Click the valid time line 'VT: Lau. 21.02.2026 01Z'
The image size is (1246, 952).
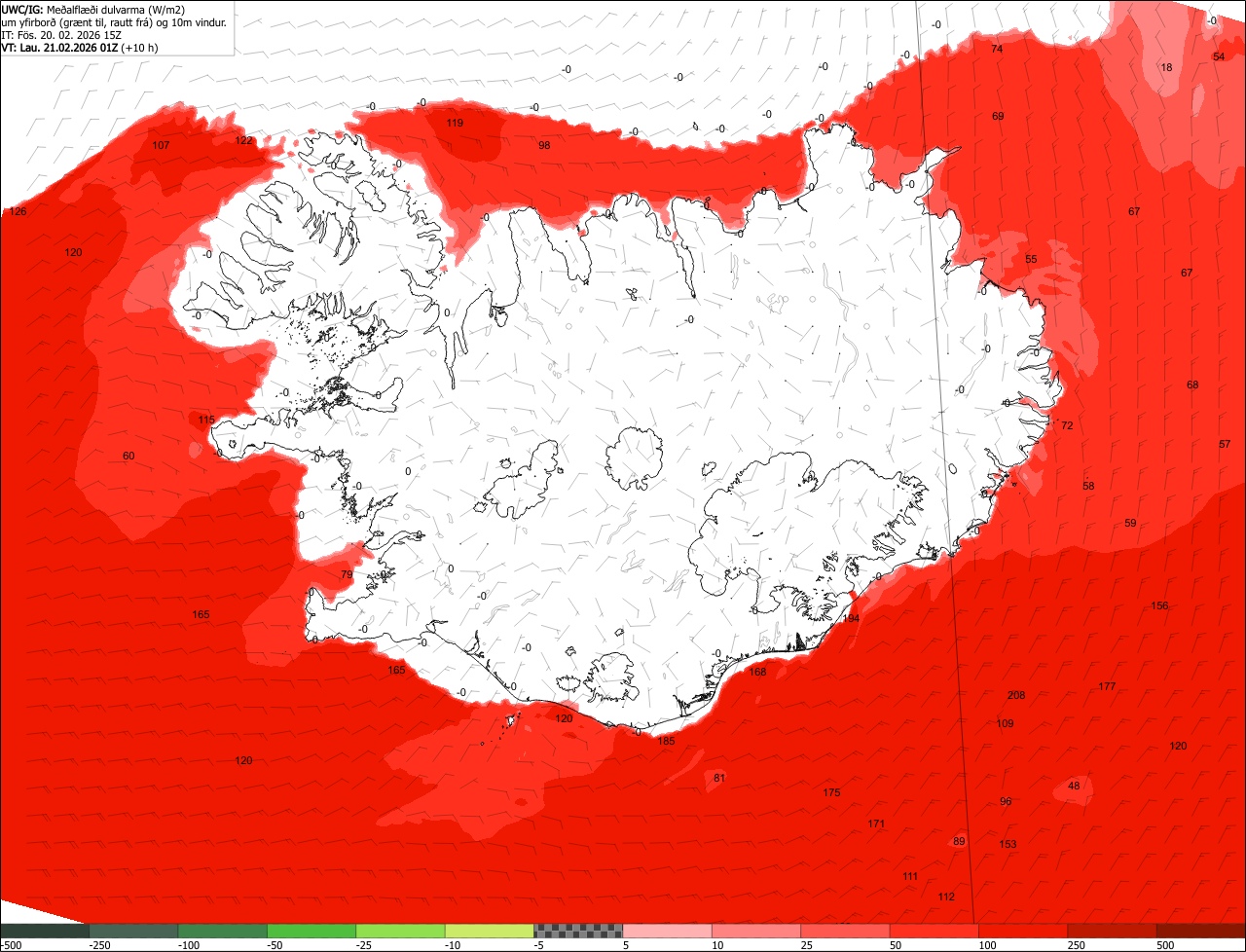pyautogui.click(x=60, y=47)
